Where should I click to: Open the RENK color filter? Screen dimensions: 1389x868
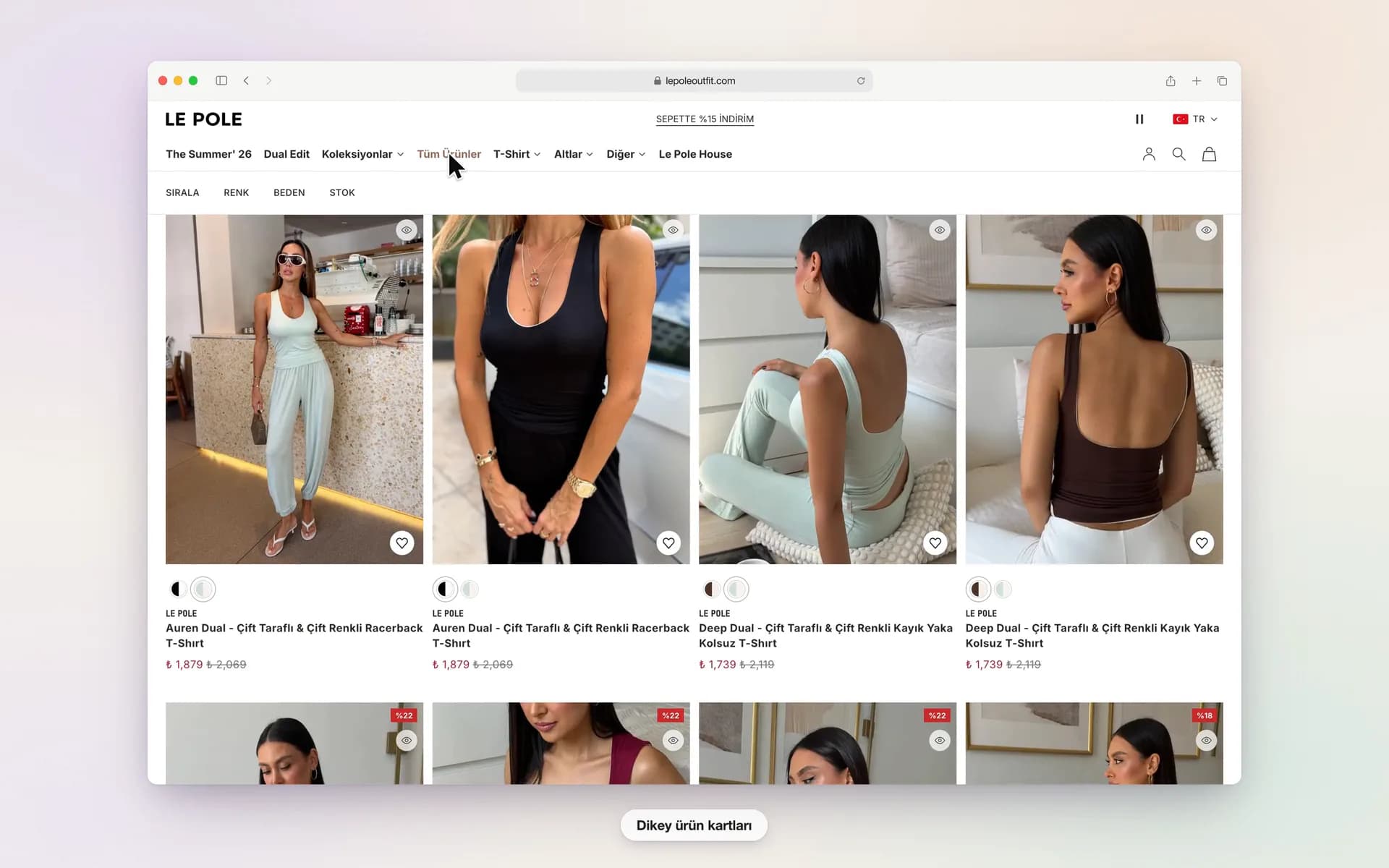pos(236,192)
